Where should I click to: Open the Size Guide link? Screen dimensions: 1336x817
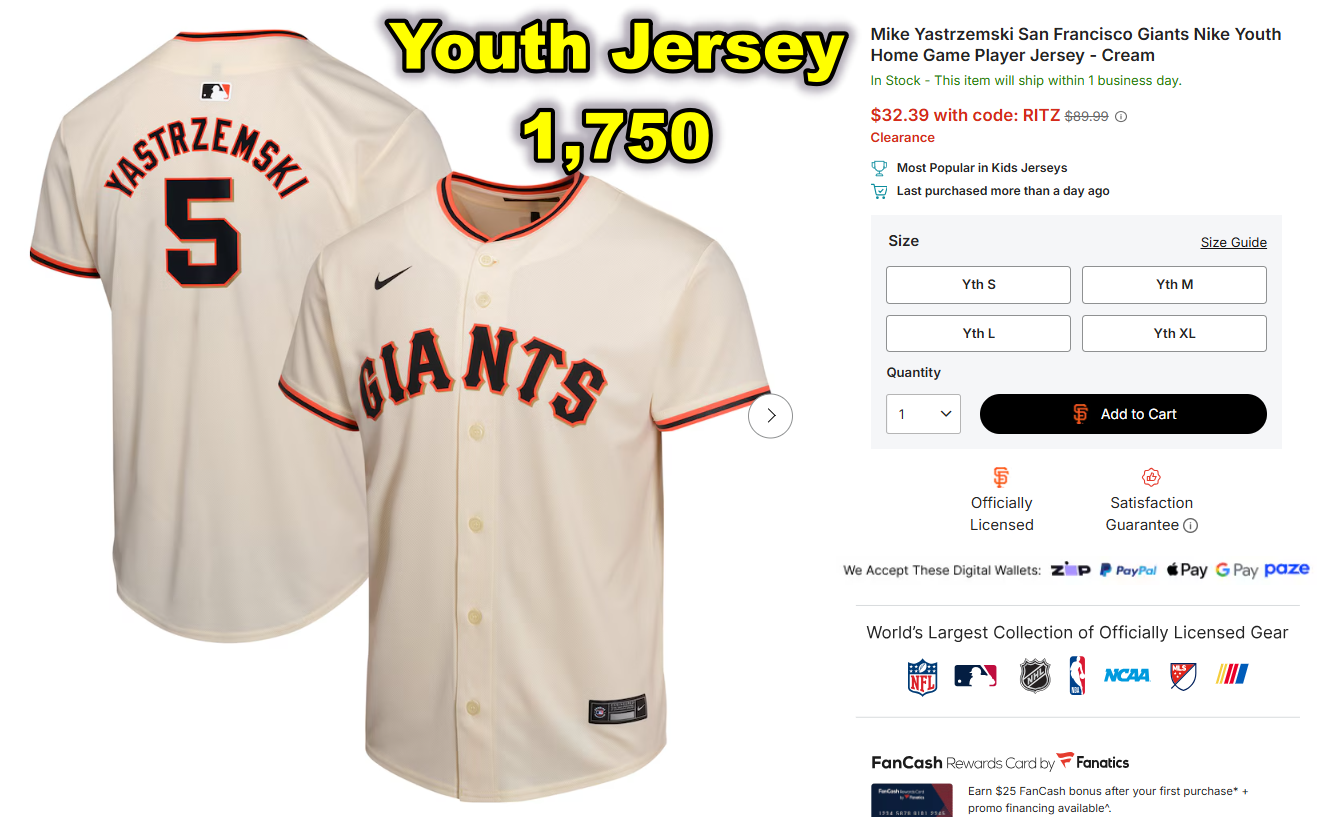(1233, 242)
